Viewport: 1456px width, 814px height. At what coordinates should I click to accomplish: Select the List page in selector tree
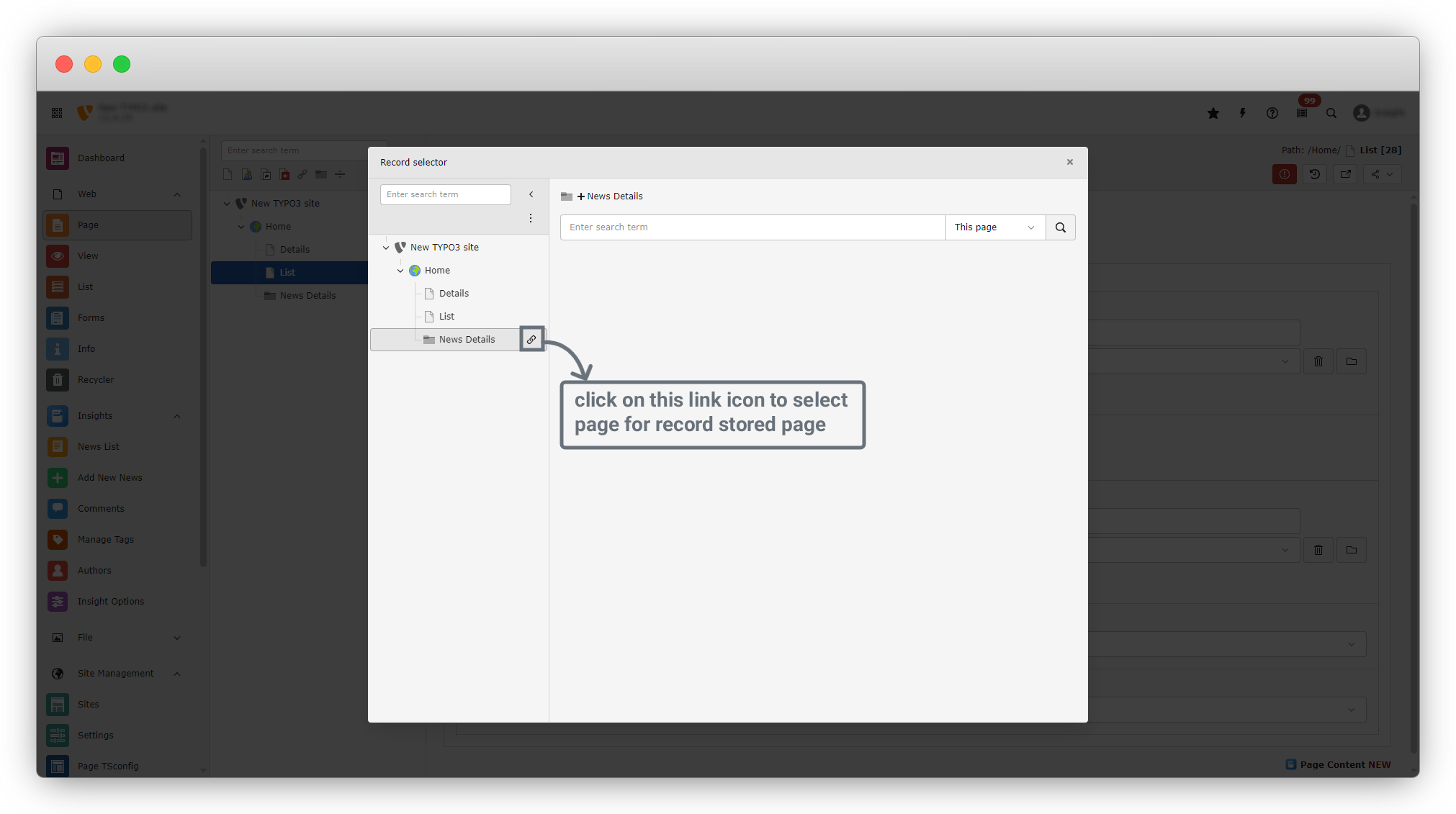tap(446, 317)
